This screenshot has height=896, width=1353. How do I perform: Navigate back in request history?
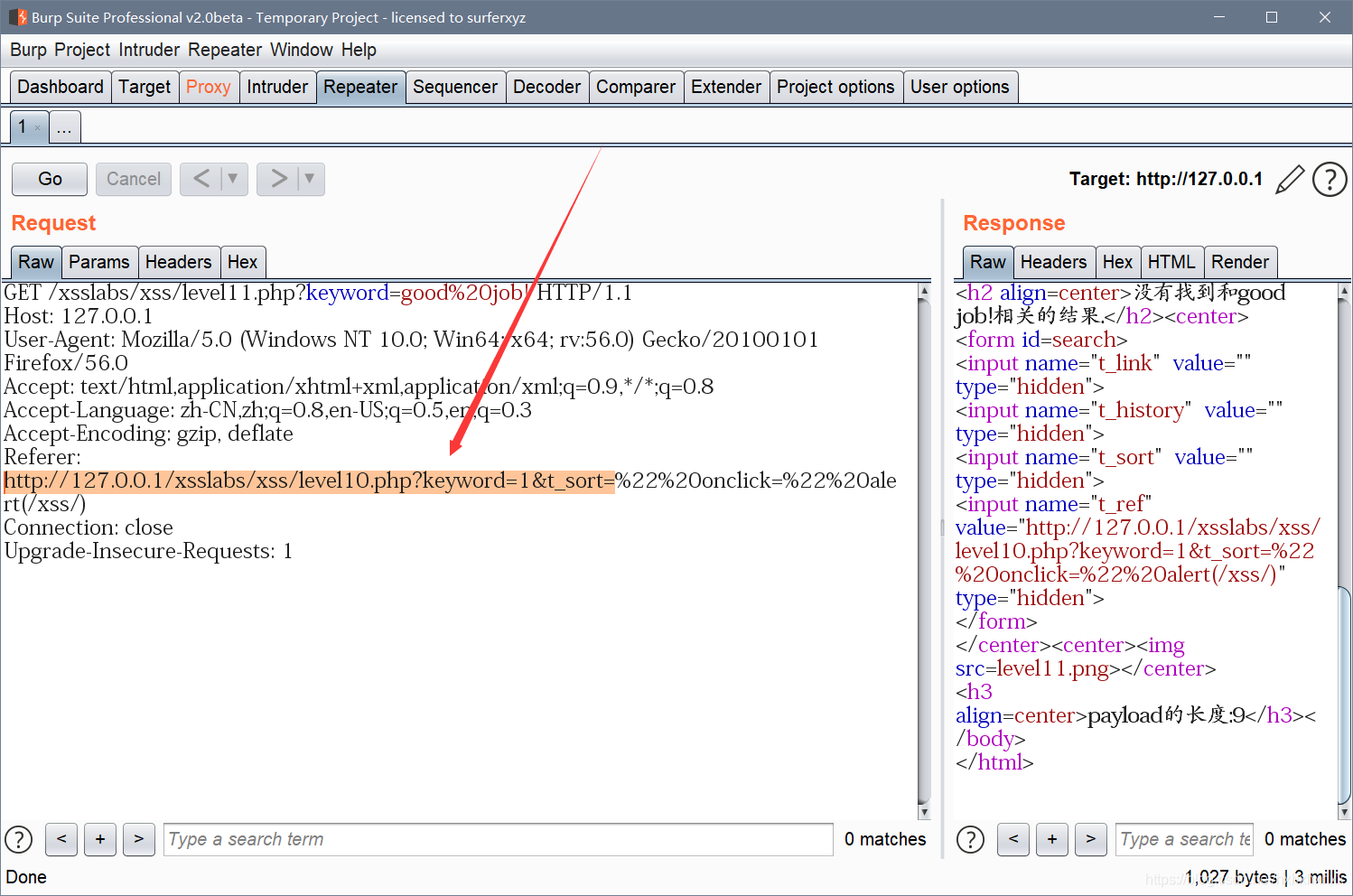pyautogui.click(x=201, y=179)
